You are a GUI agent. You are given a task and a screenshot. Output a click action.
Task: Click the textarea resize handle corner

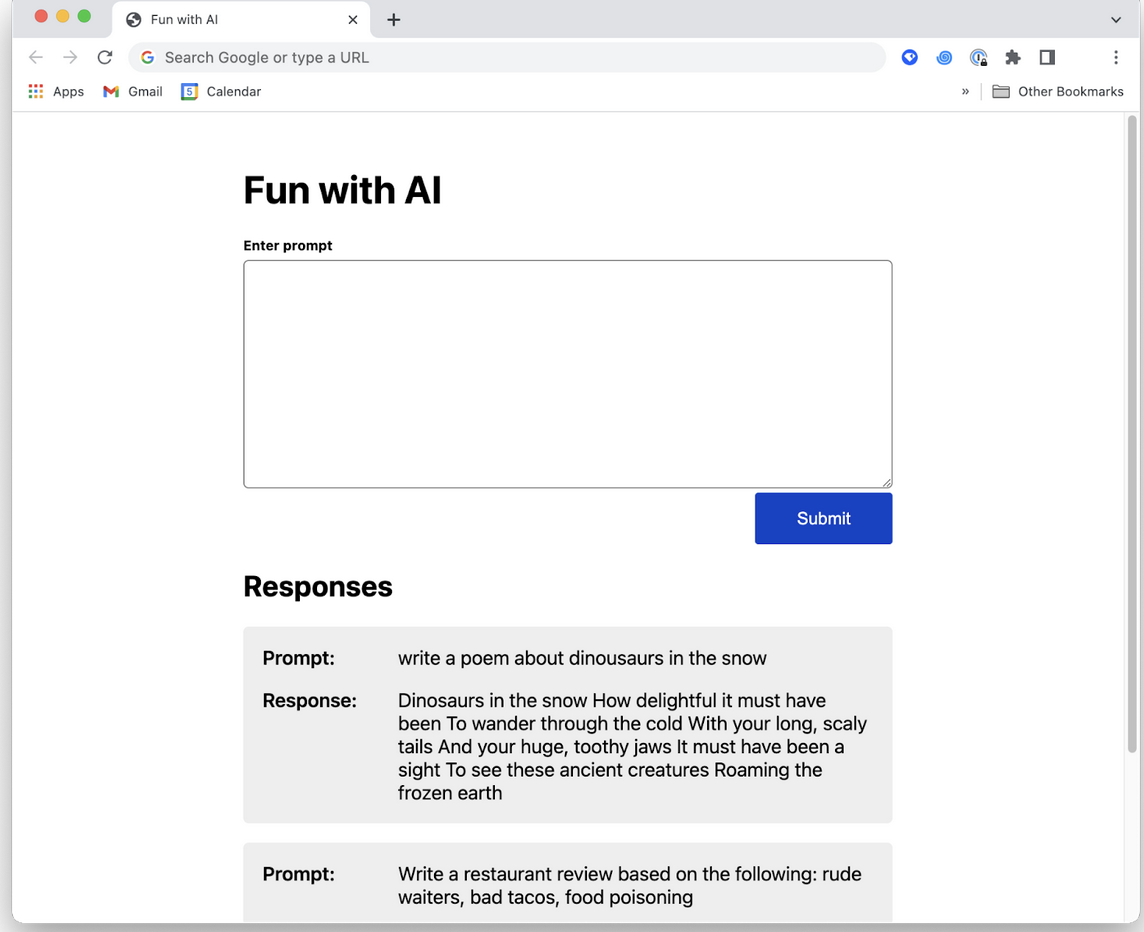click(886, 482)
